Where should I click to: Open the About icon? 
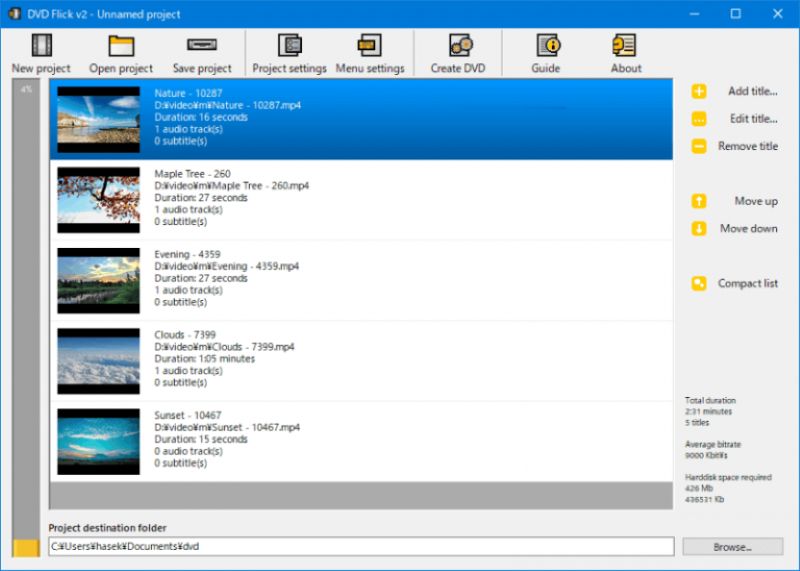click(x=625, y=46)
